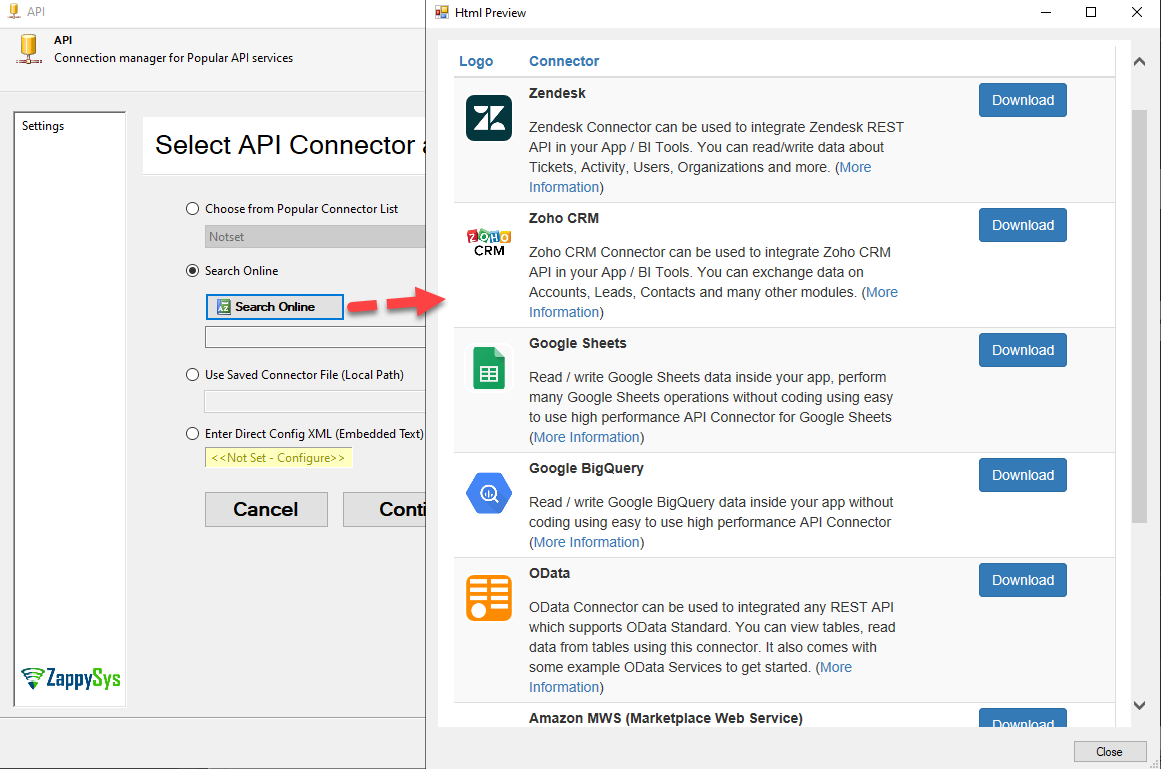Open More Information link for Google BigQuery
This screenshot has width=1161, height=769.
point(586,543)
